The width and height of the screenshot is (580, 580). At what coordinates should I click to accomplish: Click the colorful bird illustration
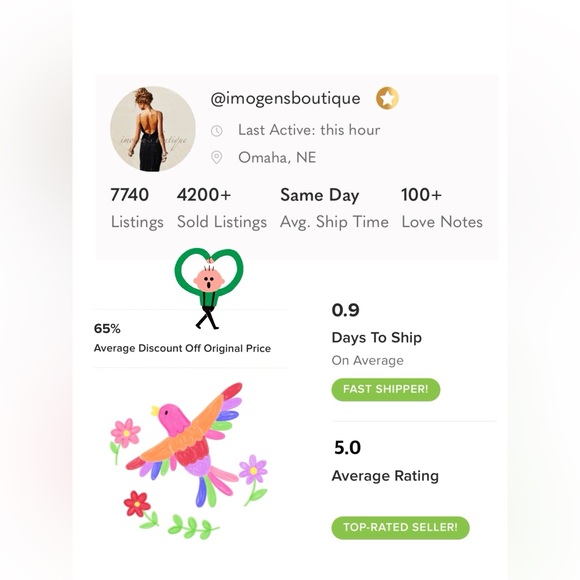coord(184,442)
